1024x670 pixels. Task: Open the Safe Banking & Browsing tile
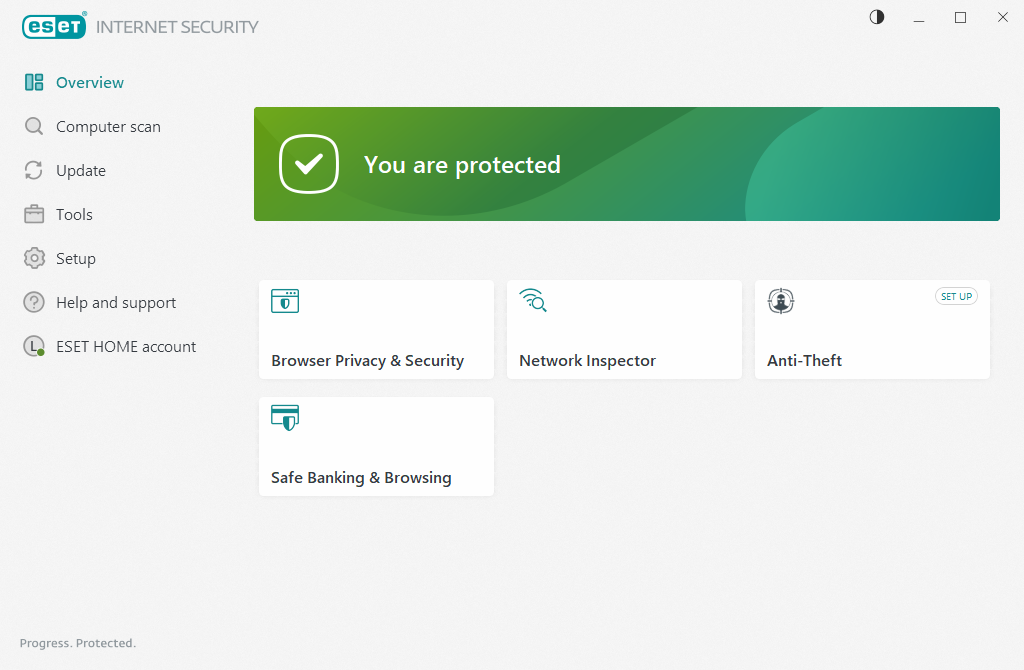click(x=376, y=446)
